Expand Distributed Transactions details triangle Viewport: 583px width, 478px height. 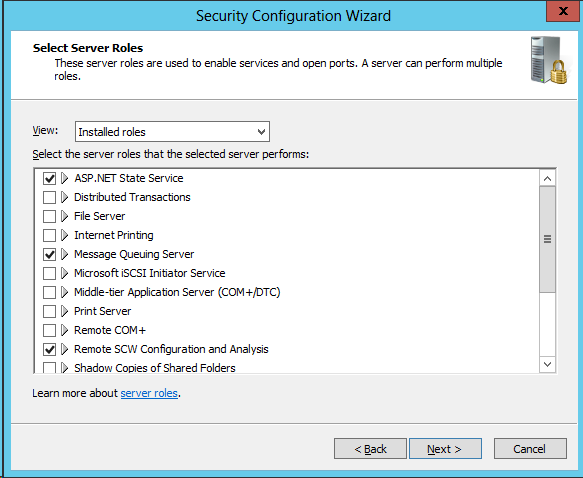coord(65,197)
